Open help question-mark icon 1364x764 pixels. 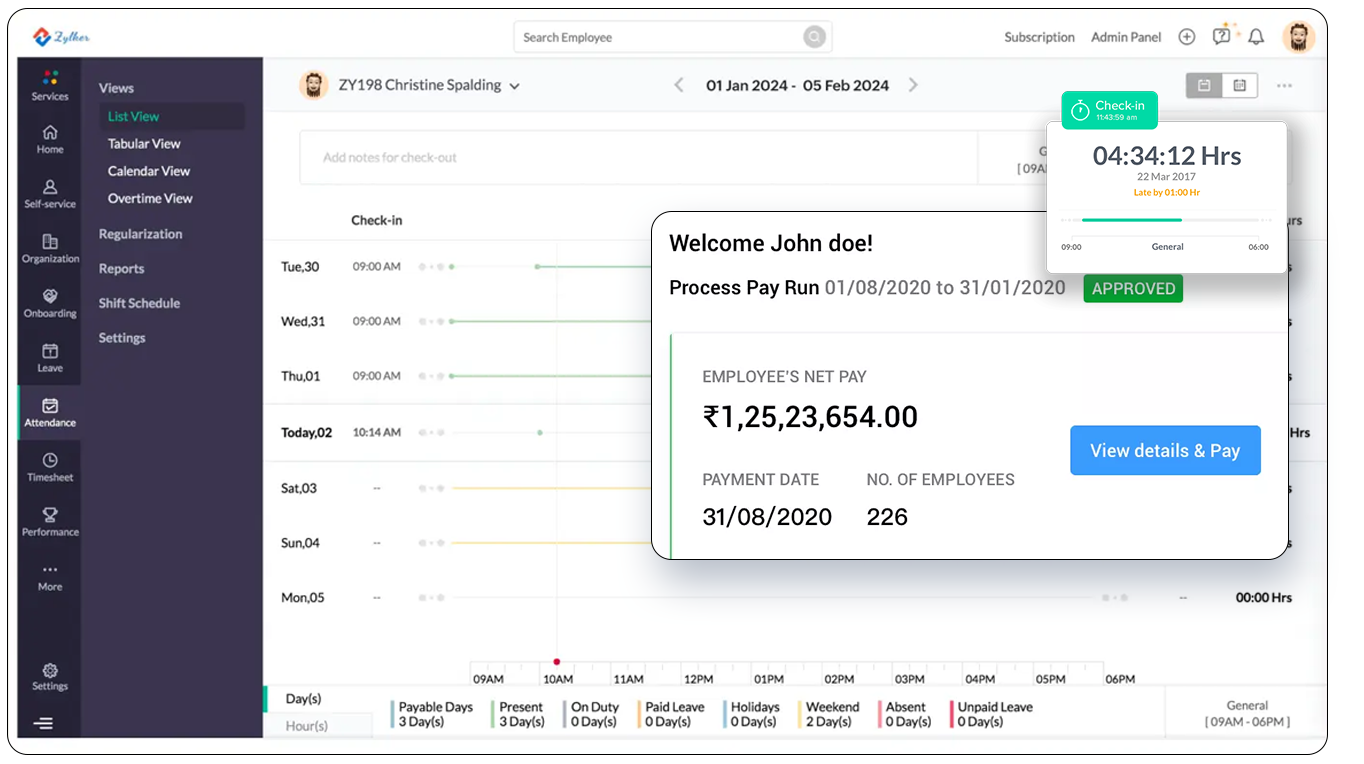coord(1222,36)
